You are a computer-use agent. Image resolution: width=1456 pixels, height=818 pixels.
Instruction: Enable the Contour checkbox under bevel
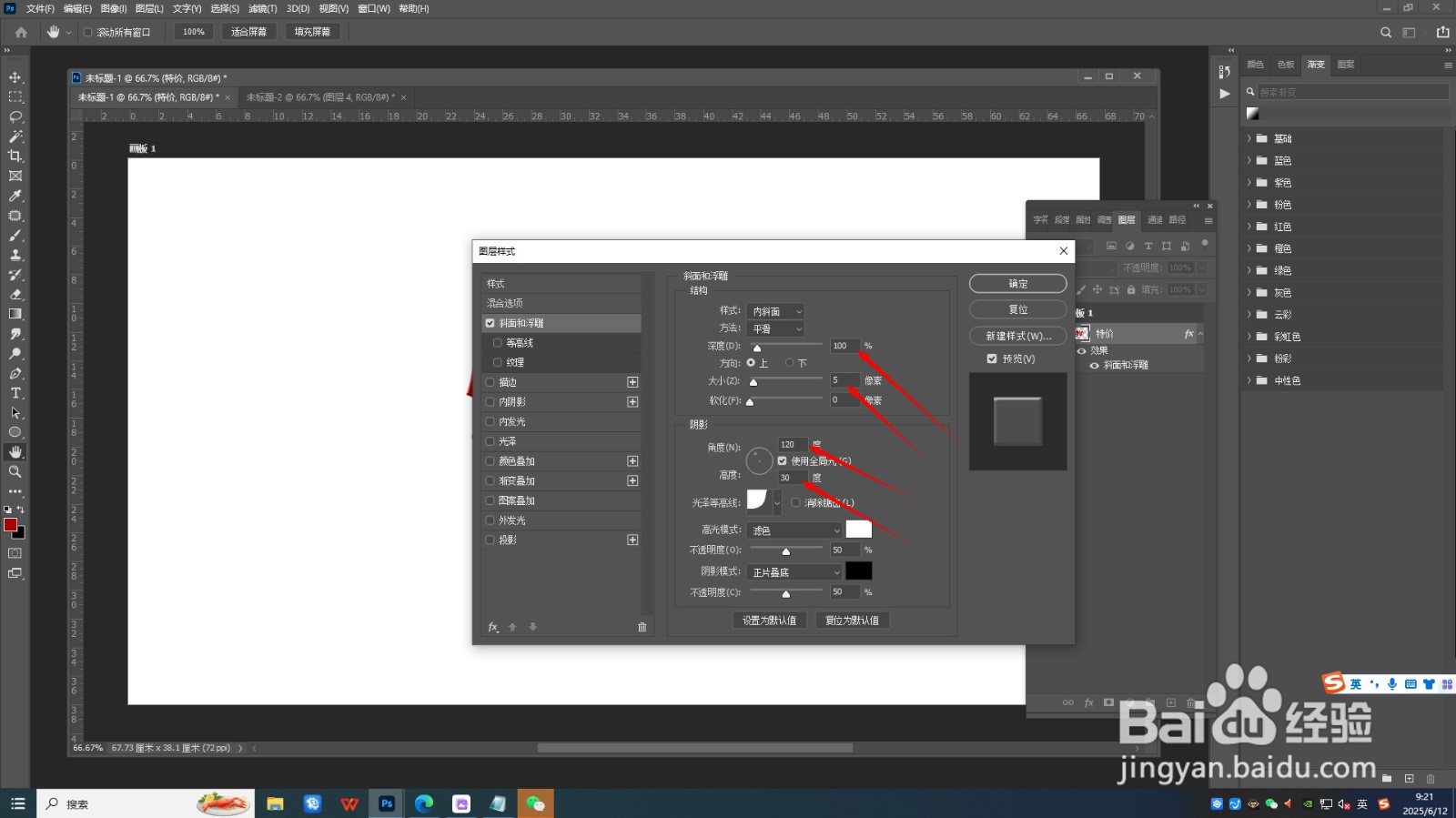(x=498, y=343)
